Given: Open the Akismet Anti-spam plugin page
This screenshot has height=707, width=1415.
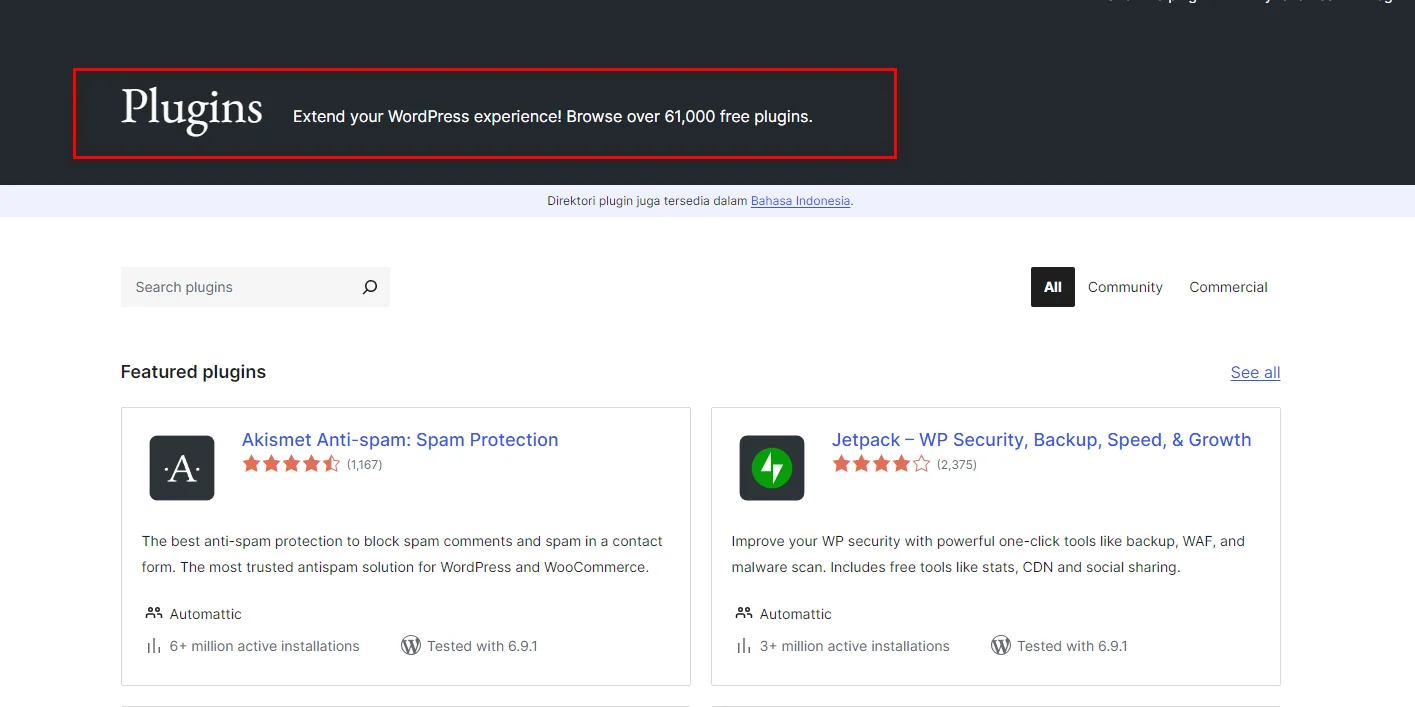Looking at the screenshot, I should 399,440.
